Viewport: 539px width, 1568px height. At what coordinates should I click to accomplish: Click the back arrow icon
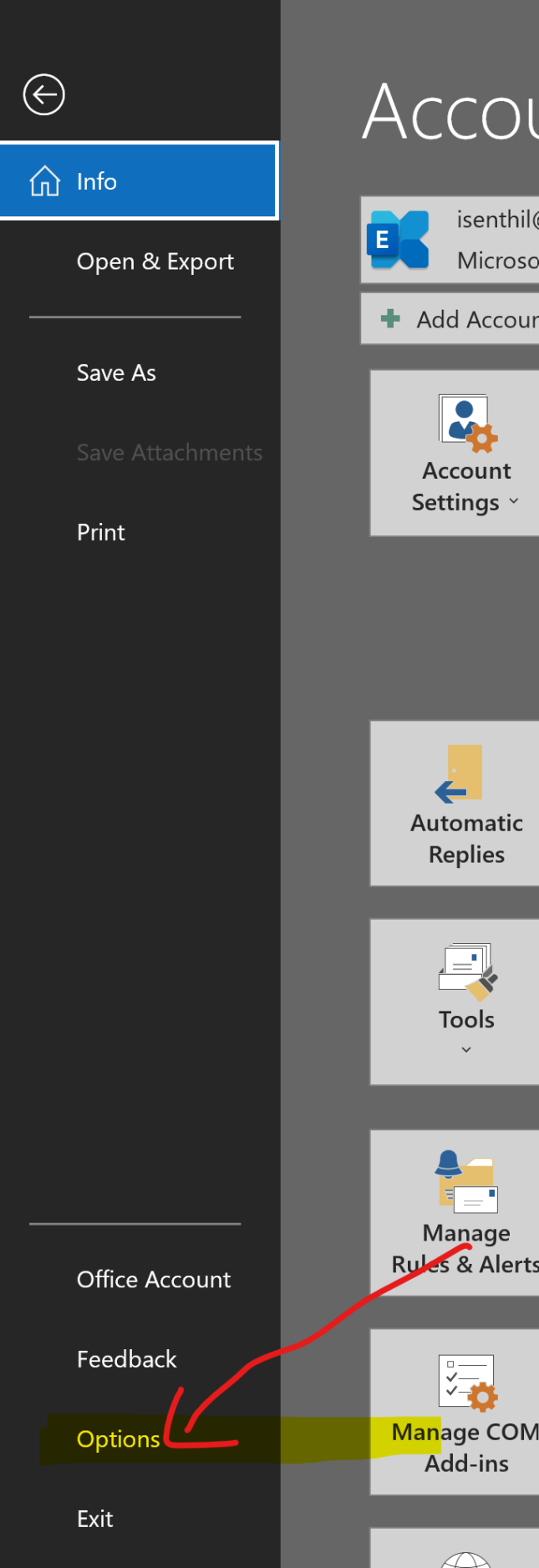click(x=43, y=94)
